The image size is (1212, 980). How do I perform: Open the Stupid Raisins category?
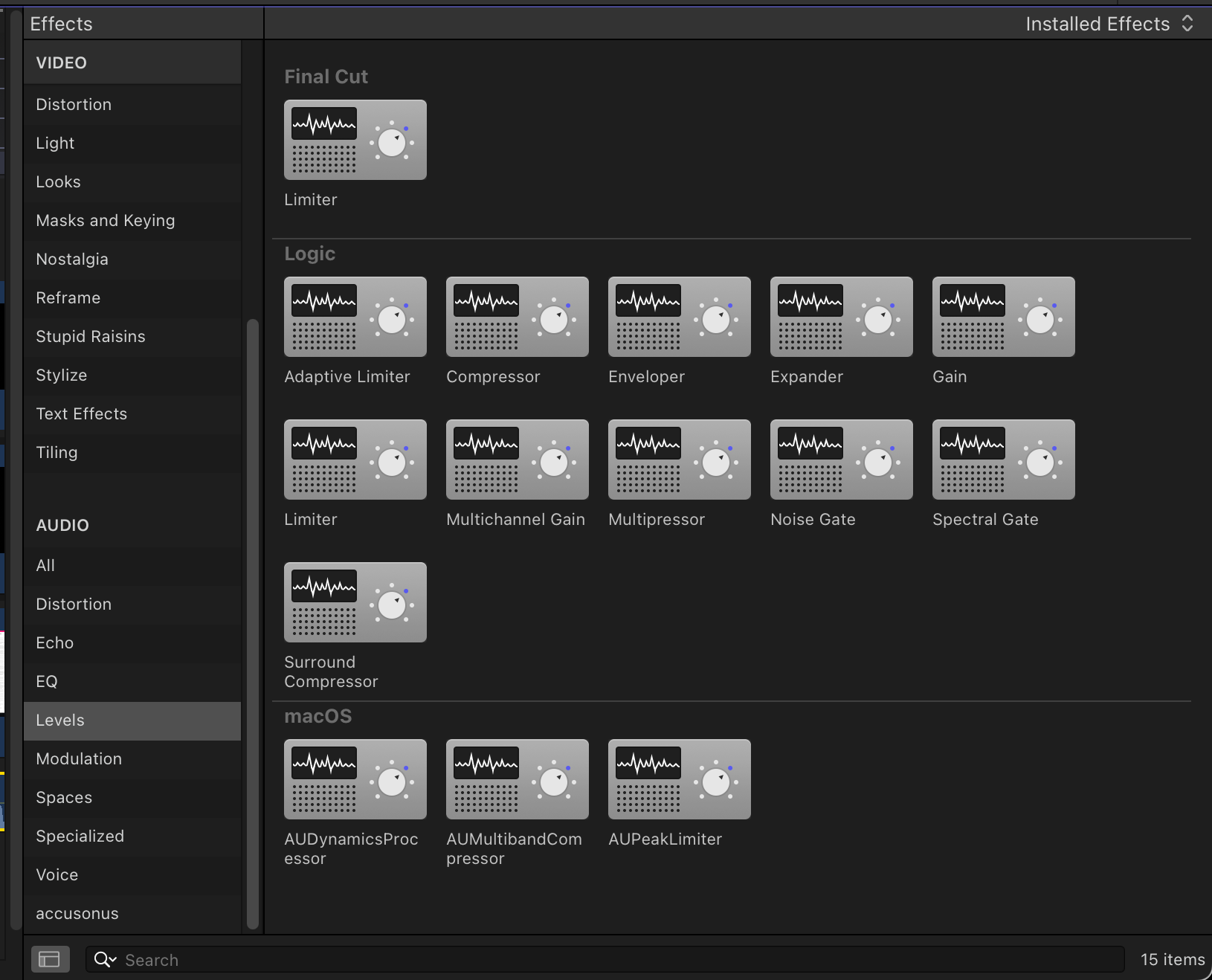(x=132, y=336)
